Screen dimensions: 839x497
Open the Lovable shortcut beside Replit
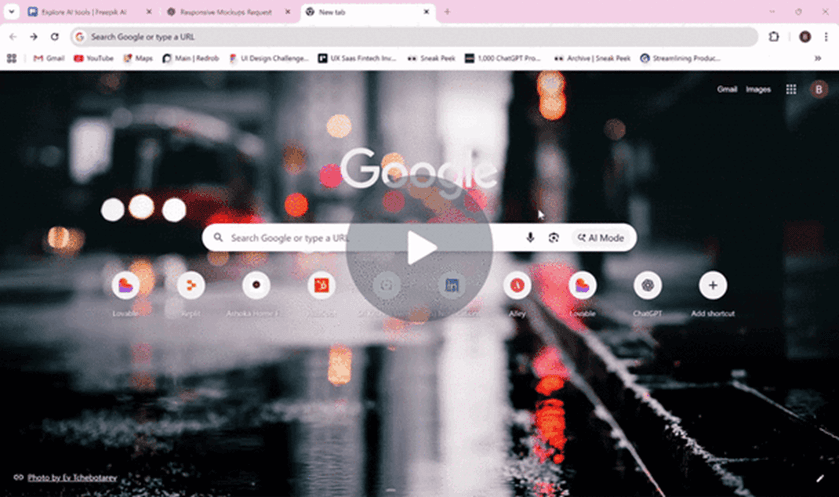pyautogui.click(x=126, y=285)
